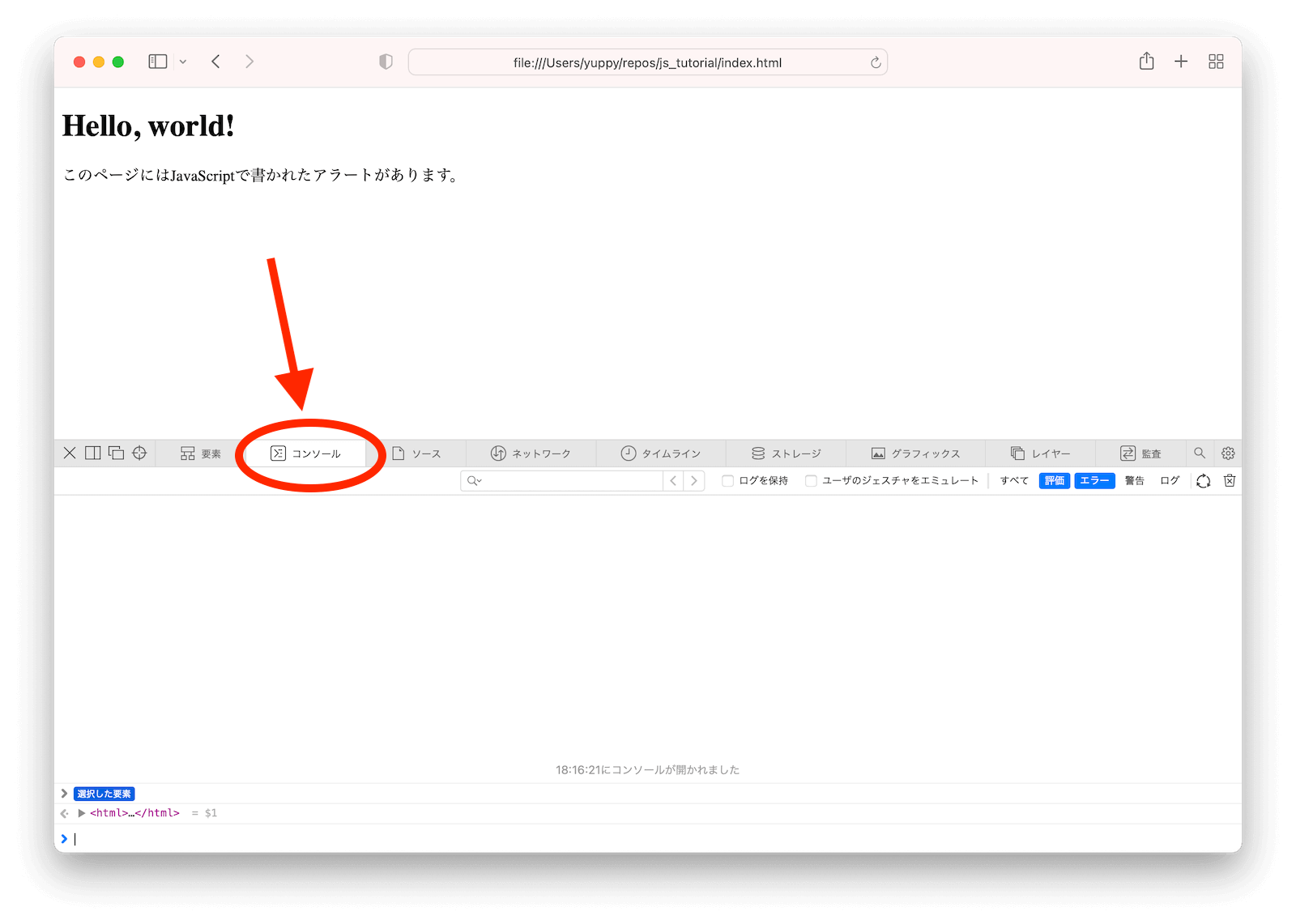Jump to next search result

(x=694, y=480)
